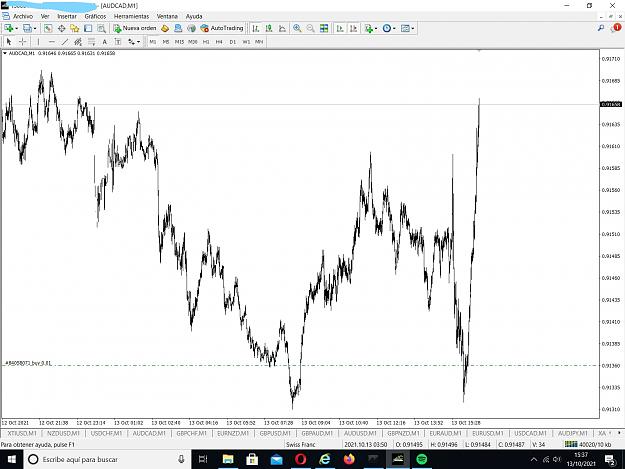Open the Ventana menu

pos(167,16)
